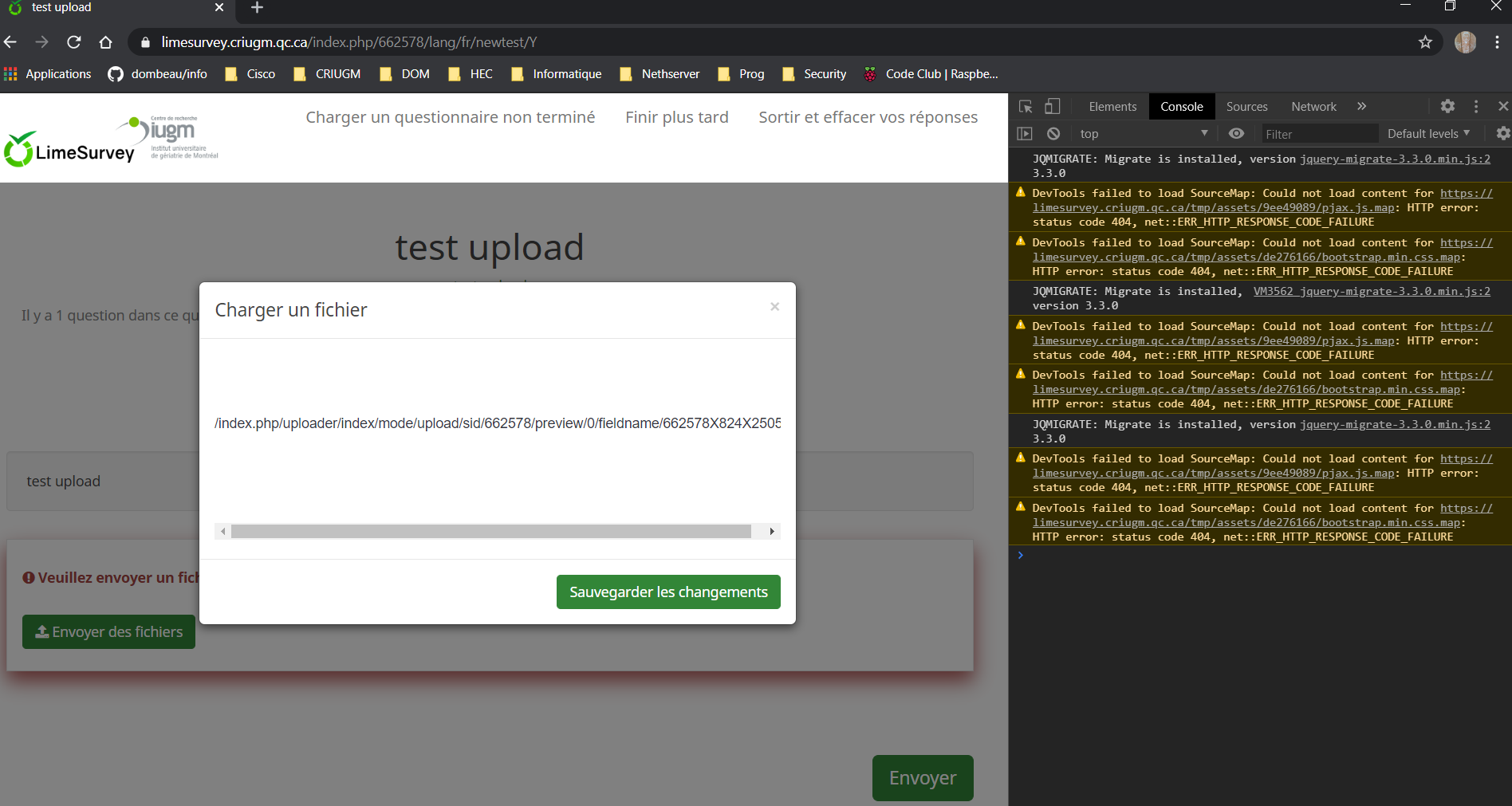Go to browser home page
This screenshot has height=806, width=1512.
(x=105, y=42)
